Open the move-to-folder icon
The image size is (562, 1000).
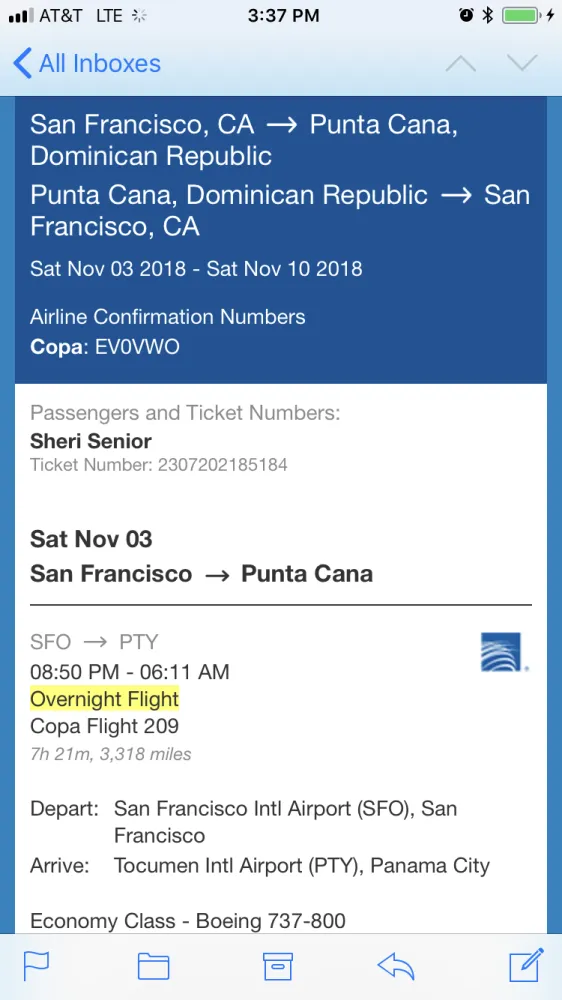154,966
